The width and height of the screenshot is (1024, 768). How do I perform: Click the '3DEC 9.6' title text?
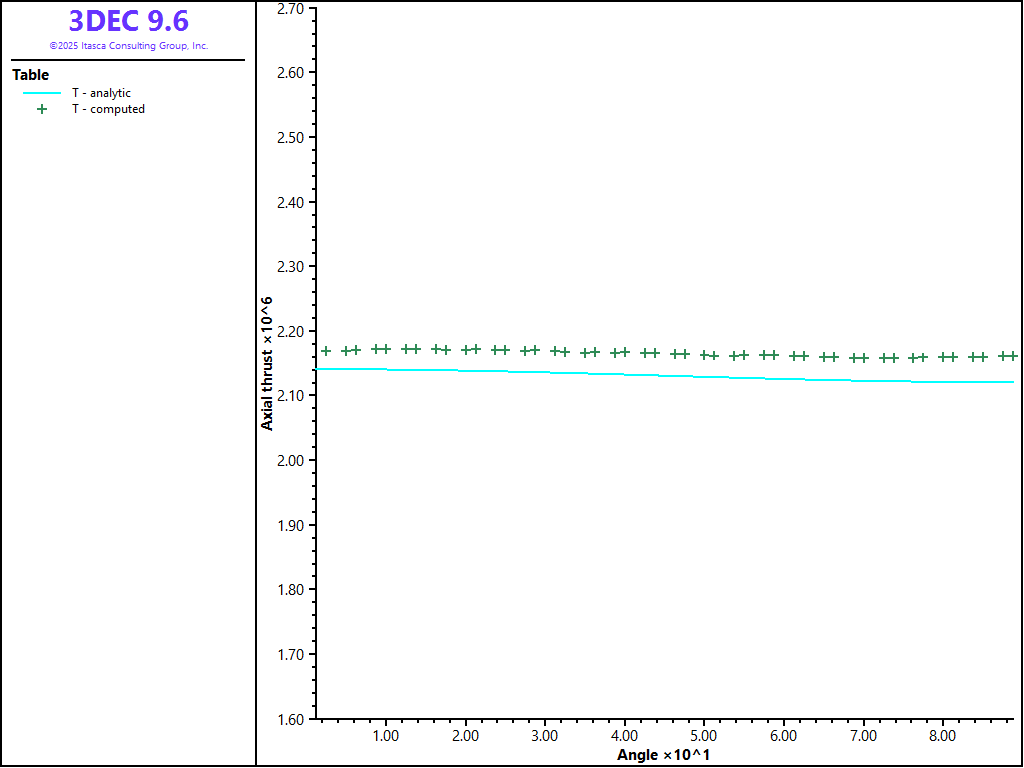[128, 21]
